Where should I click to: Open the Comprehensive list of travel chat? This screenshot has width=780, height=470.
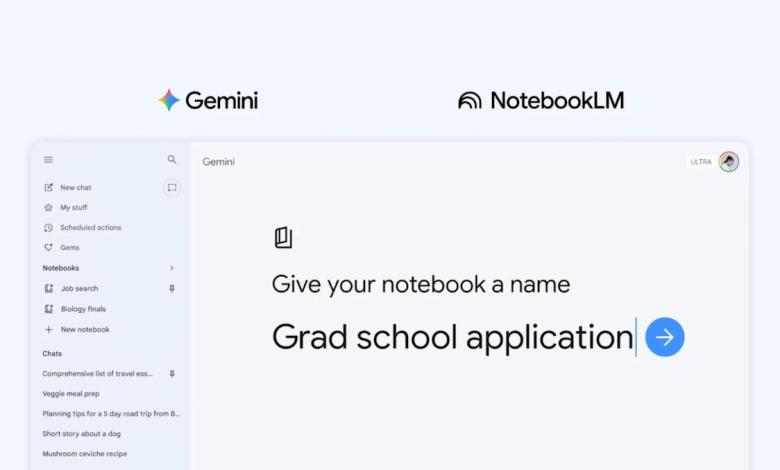[98, 374]
